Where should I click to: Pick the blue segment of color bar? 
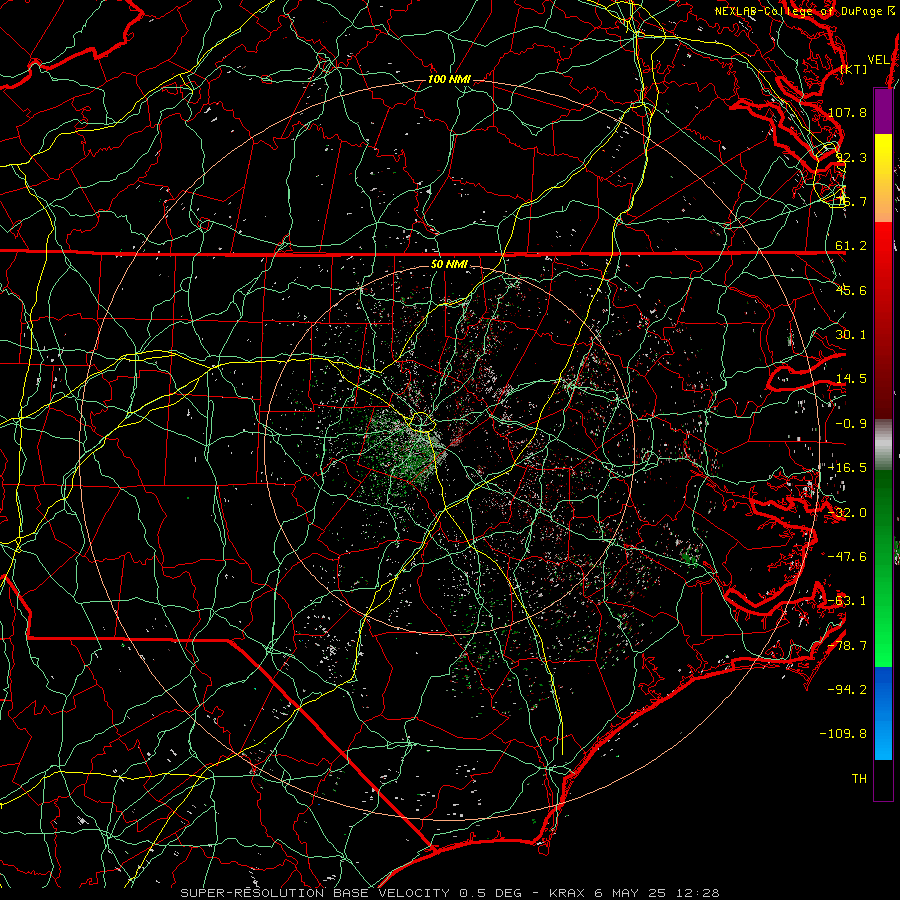[883, 713]
